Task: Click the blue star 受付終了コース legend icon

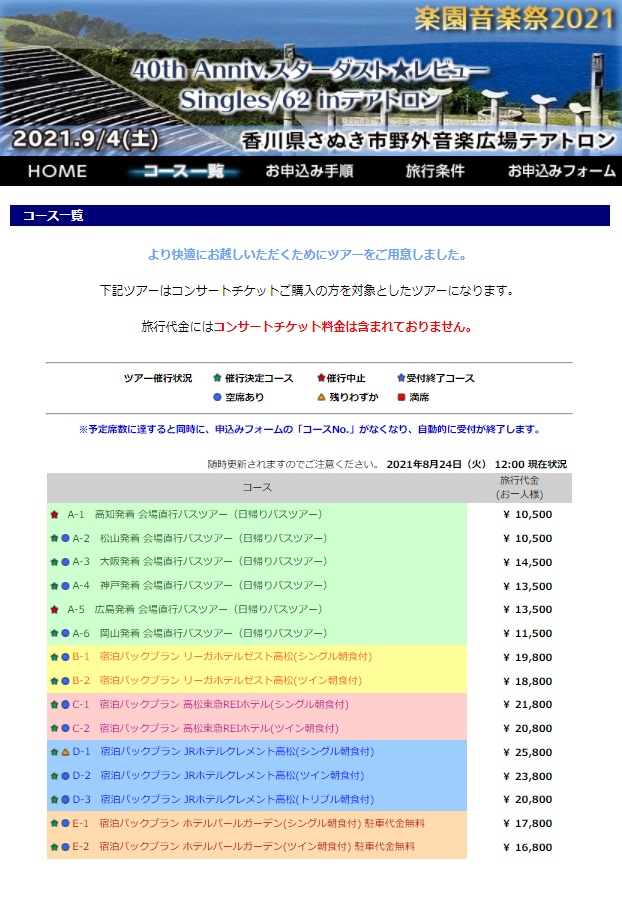Action: coord(401,378)
